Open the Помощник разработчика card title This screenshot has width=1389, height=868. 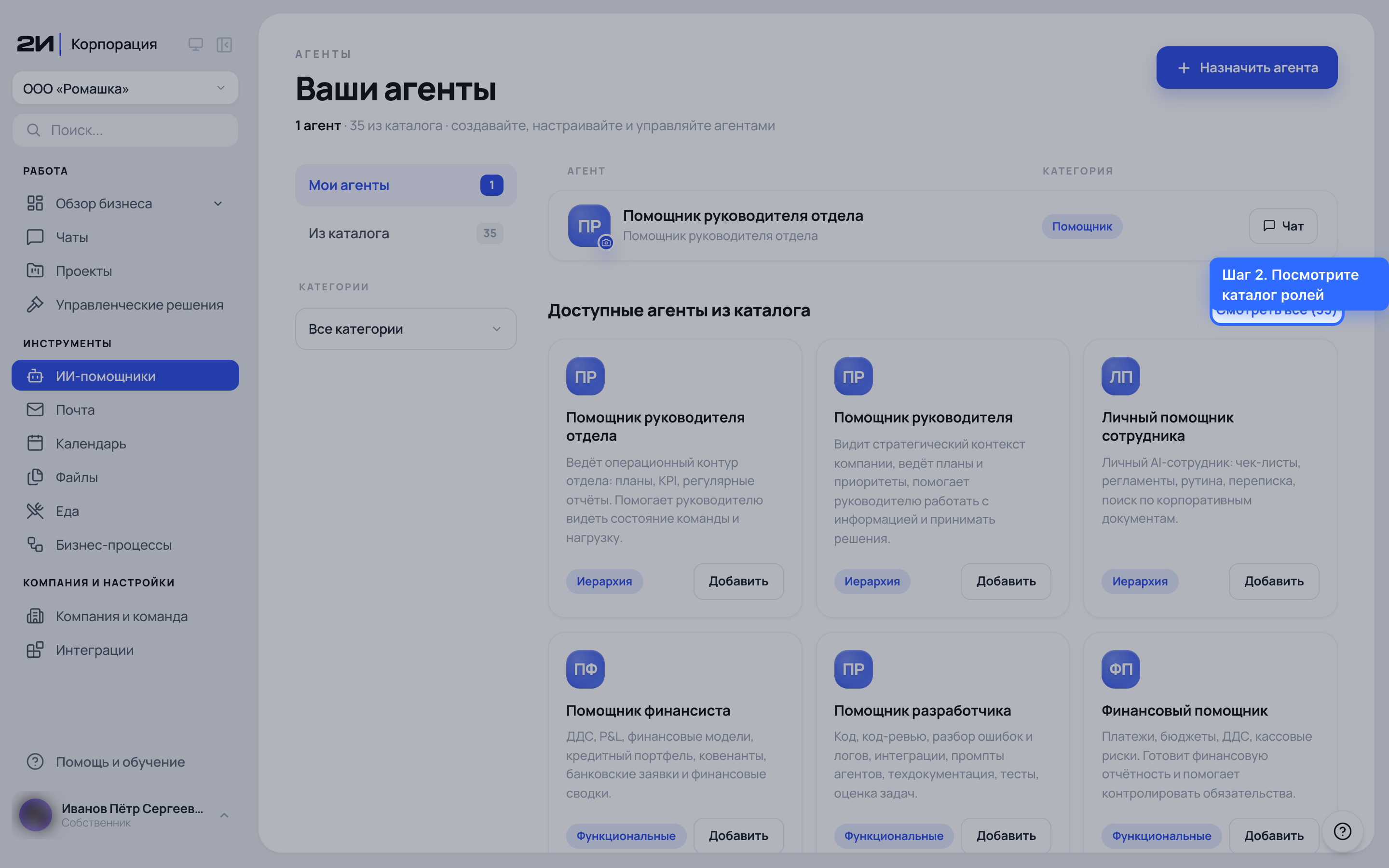pos(922,711)
